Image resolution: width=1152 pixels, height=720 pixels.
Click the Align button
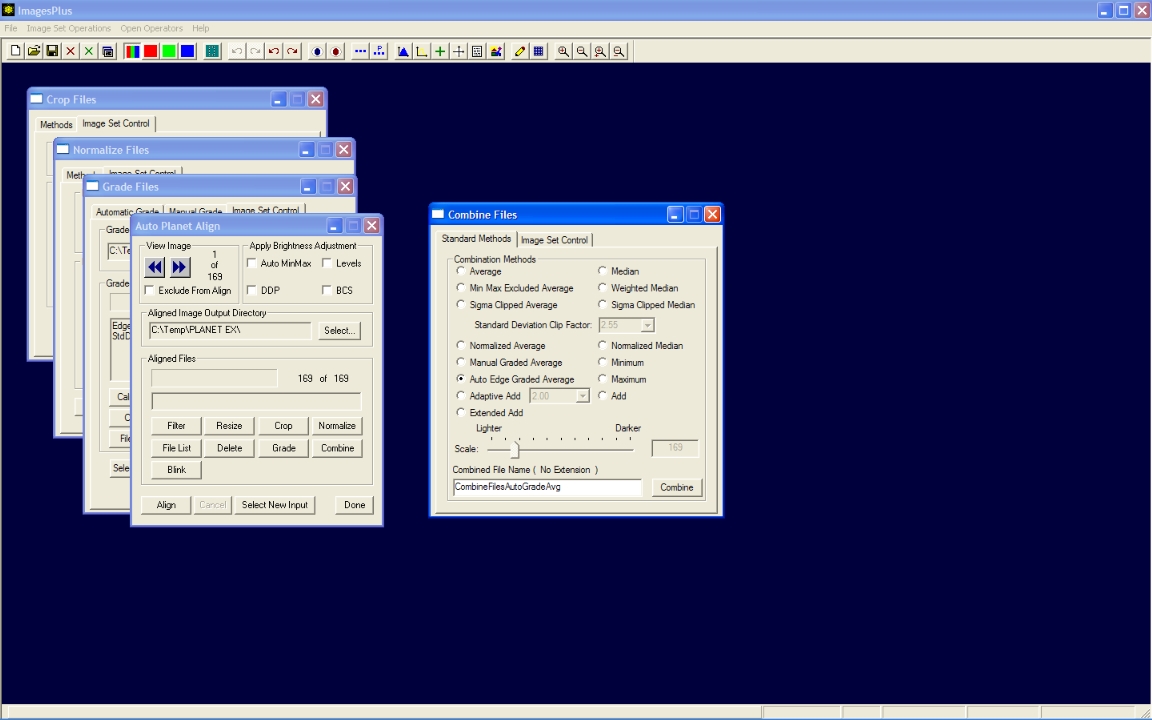tap(166, 505)
